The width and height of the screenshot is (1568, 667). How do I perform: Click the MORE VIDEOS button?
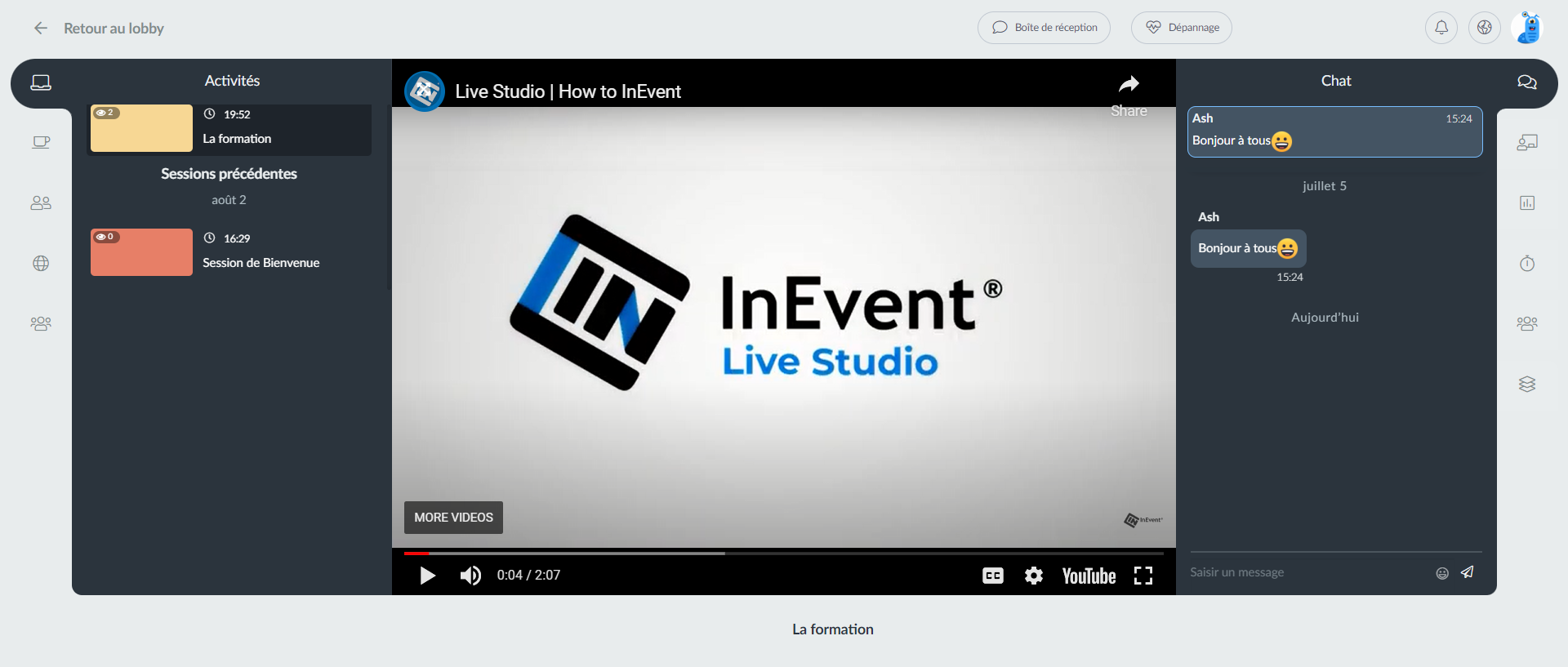pos(453,518)
